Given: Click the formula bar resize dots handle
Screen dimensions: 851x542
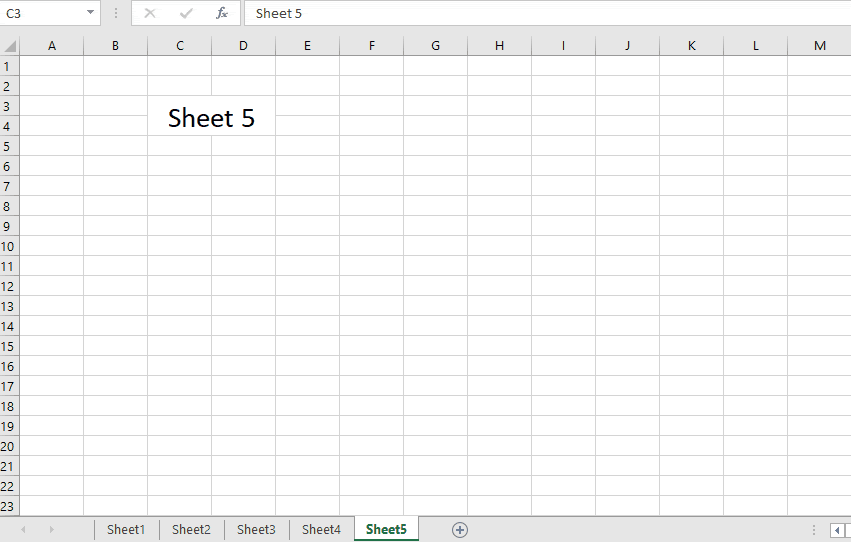Looking at the screenshot, I should tap(116, 13).
